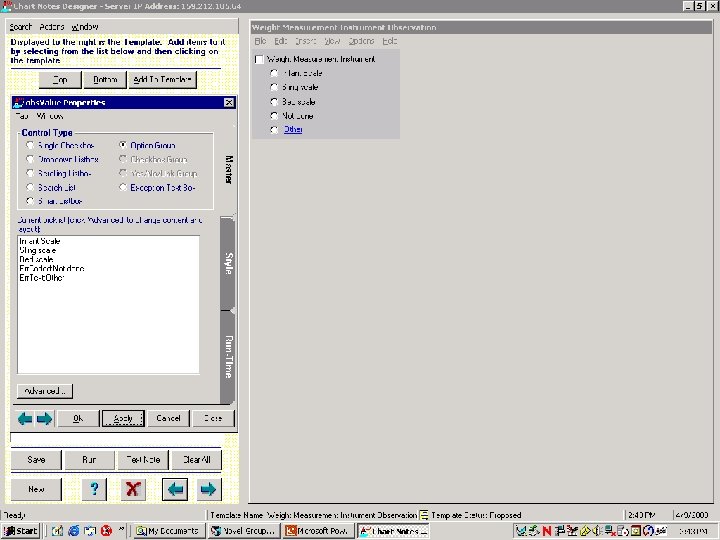Viewport: 720px width, 540px height.
Task: Select the Bed scale option in template
Action: pyautogui.click(x=275, y=101)
